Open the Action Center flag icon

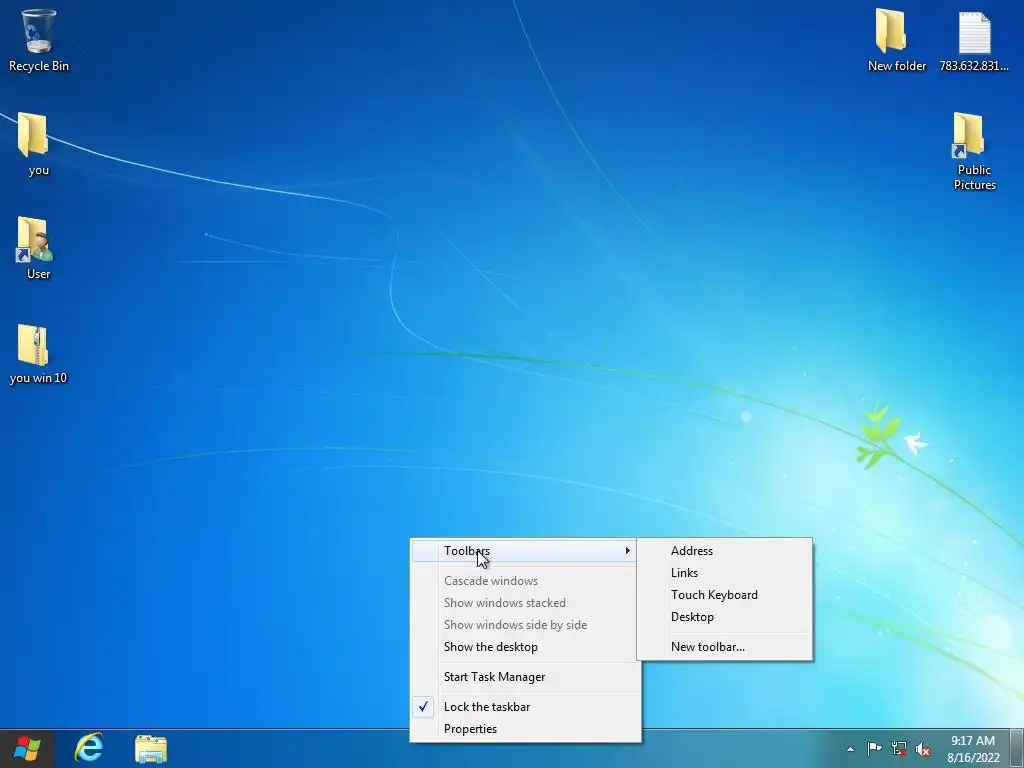click(x=874, y=749)
